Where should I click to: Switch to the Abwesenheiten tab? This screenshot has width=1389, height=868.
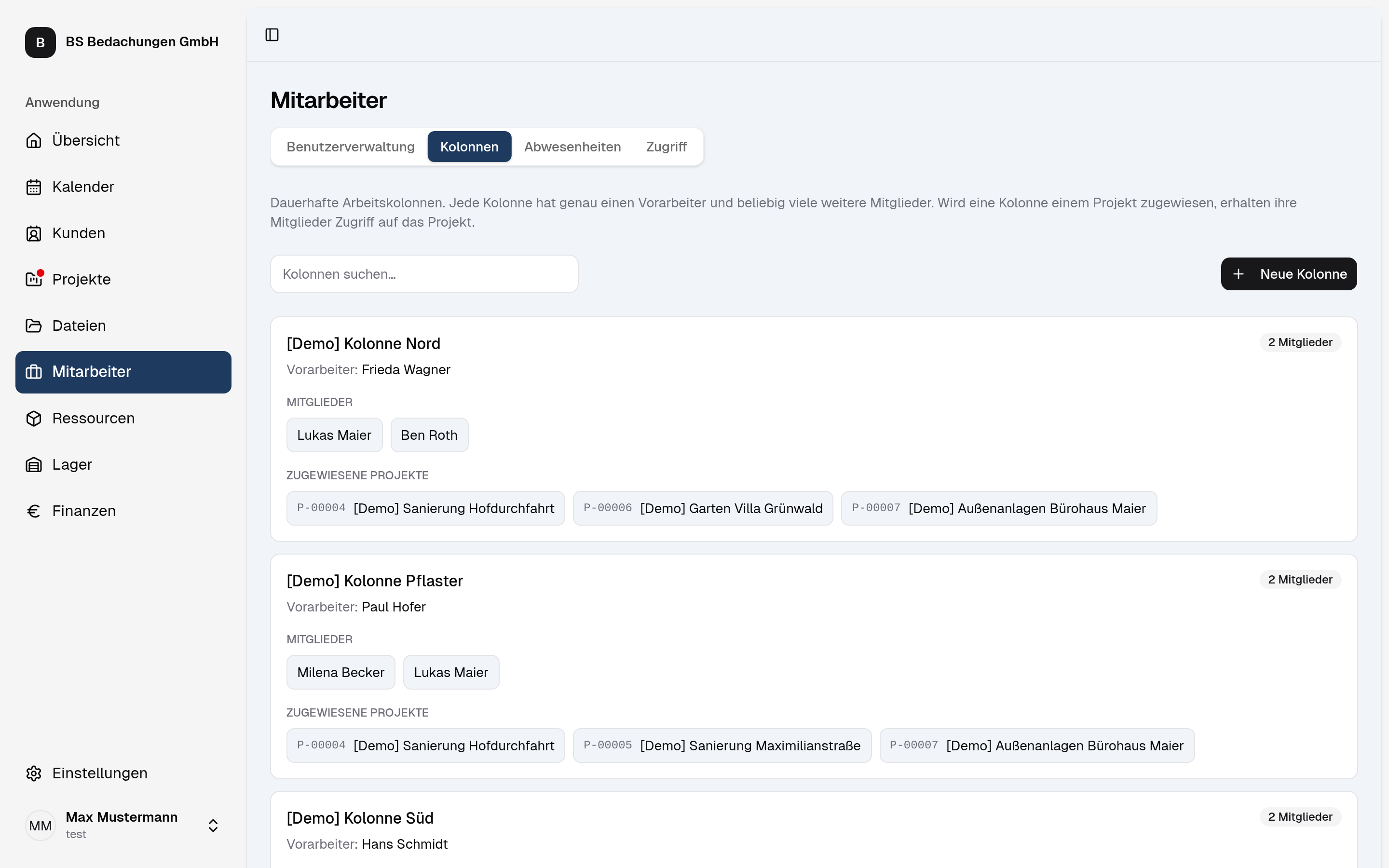[572, 147]
